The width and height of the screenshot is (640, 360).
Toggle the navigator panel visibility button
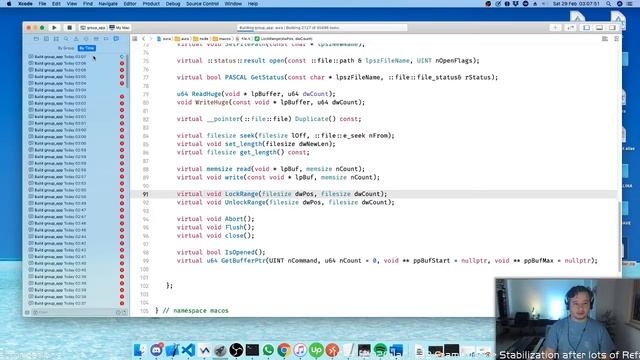click(587, 28)
